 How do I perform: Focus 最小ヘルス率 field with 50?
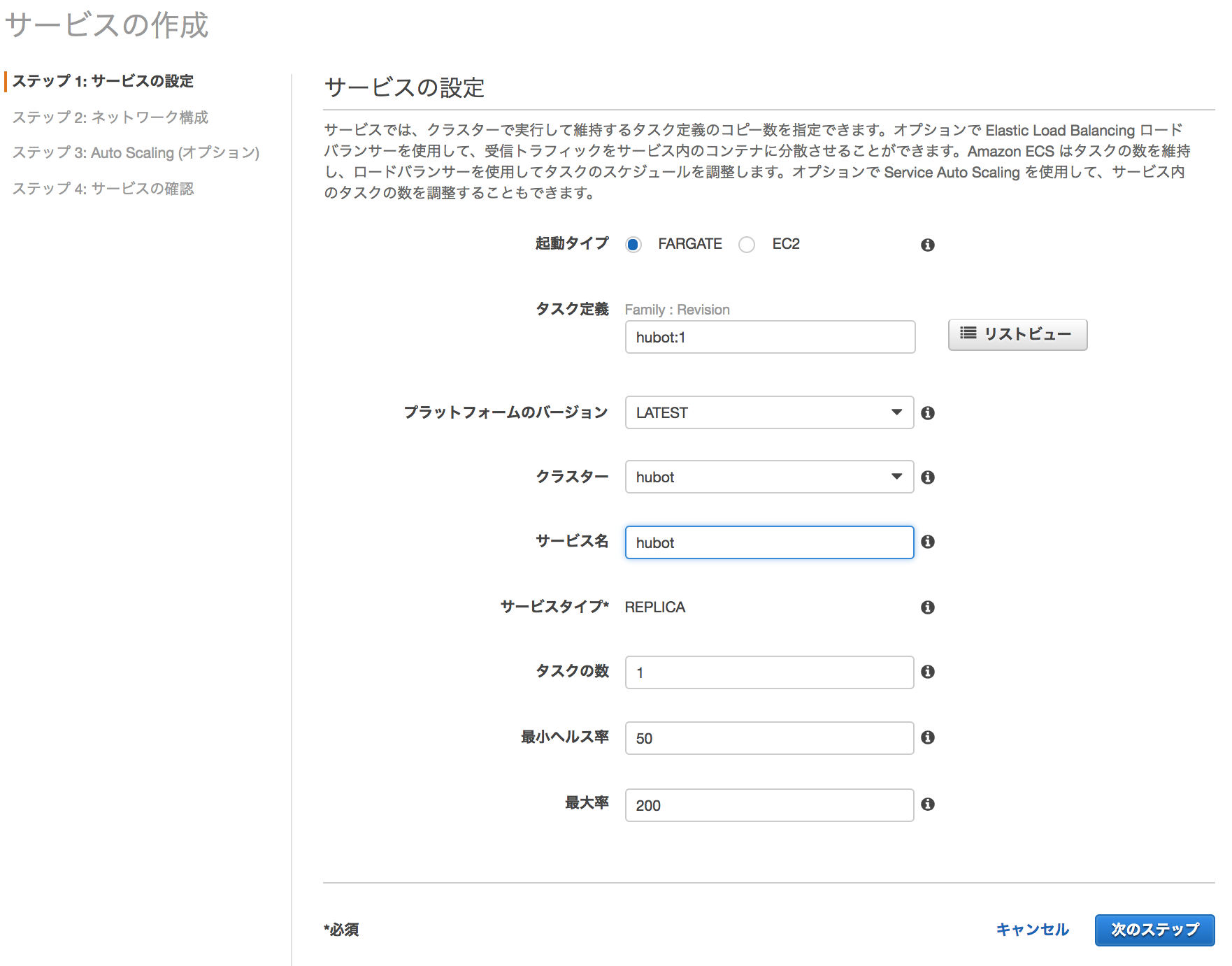(769, 738)
